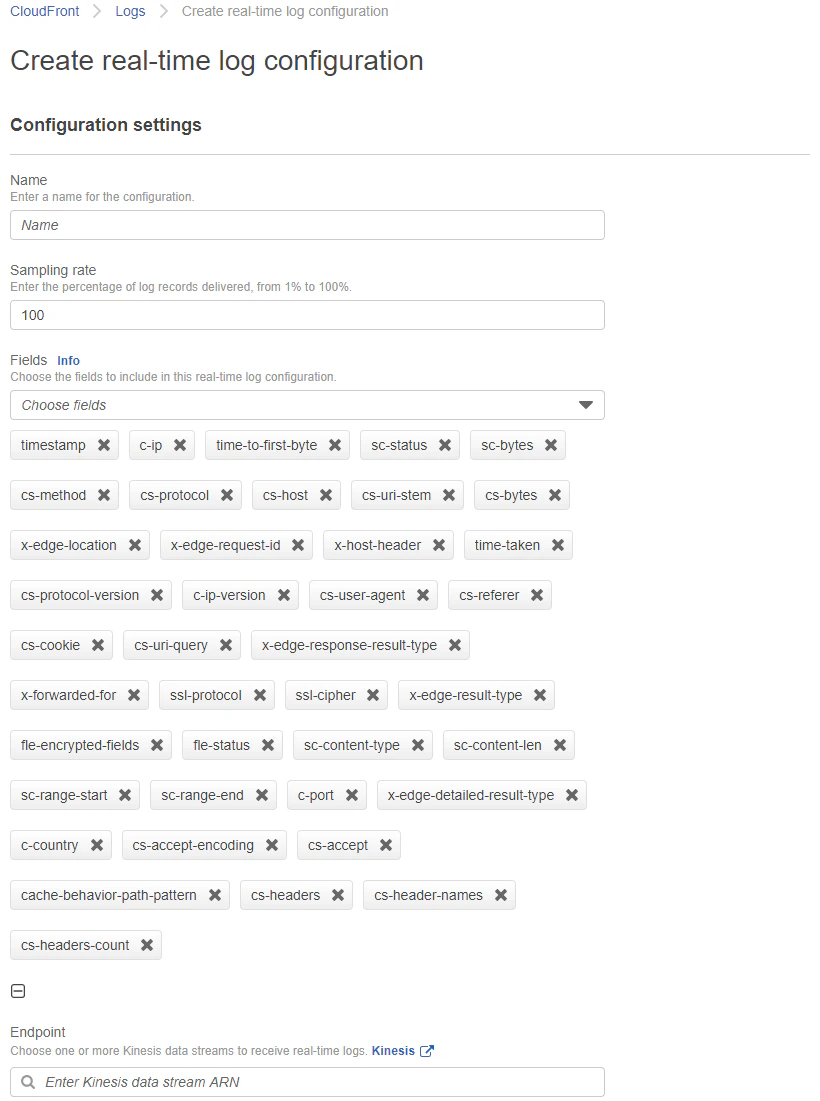This screenshot has height=1101, width=820.
Task: Remove the cs-user-agent field
Action: (x=421, y=595)
